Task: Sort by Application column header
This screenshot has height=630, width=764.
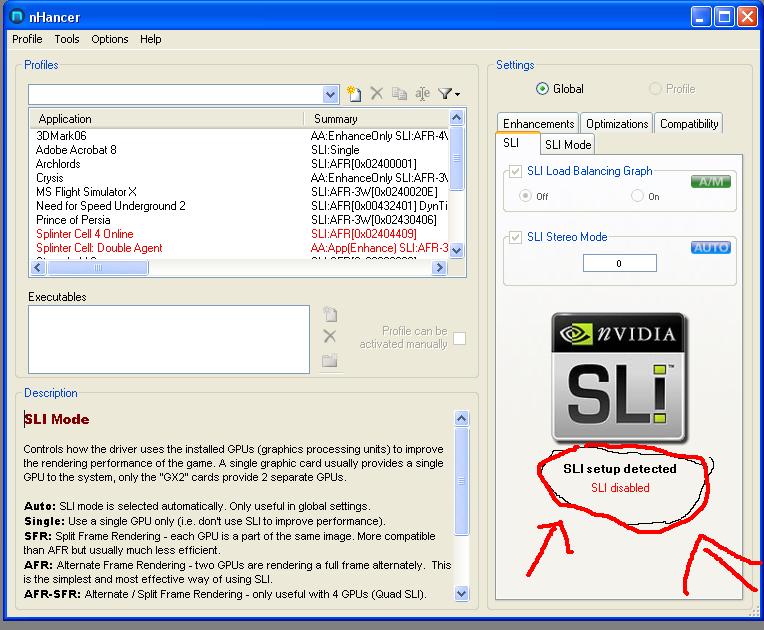Action: [167, 119]
